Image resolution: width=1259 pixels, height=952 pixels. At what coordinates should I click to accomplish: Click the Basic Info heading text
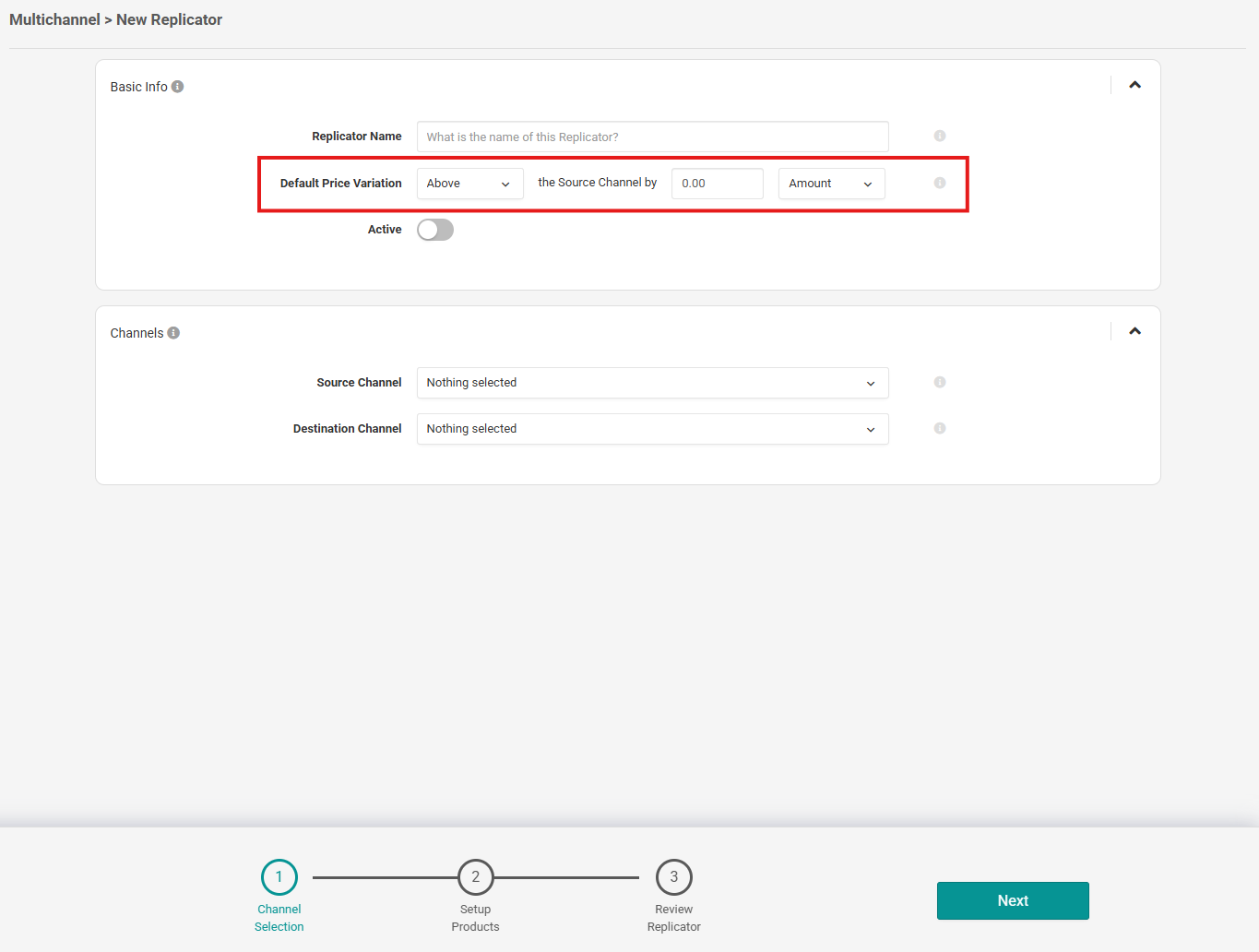pos(138,87)
